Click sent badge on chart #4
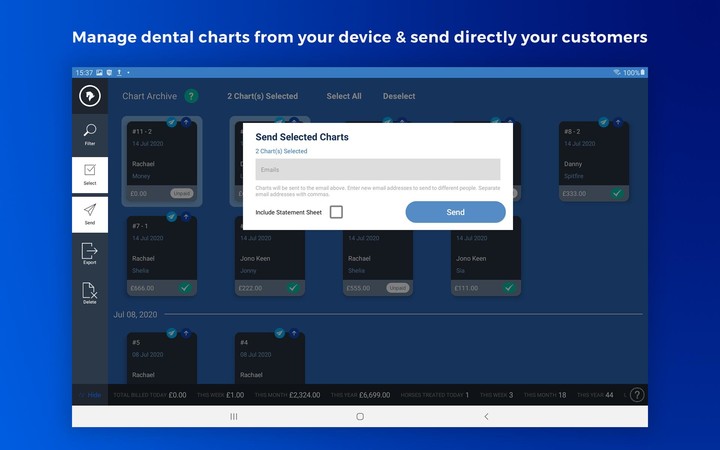The height and width of the screenshot is (450, 720). (x=280, y=333)
